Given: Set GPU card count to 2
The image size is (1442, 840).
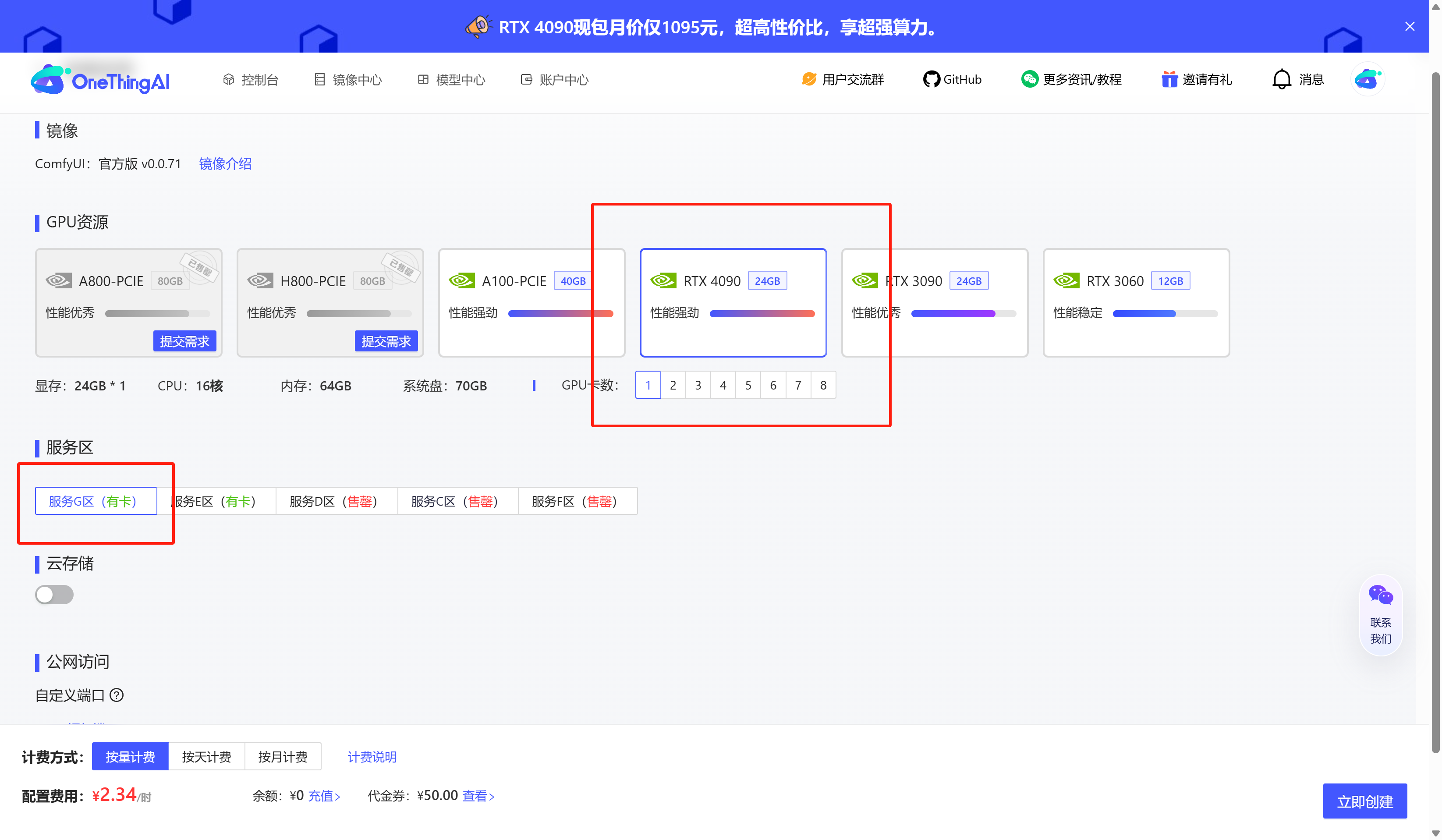Looking at the screenshot, I should point(673,385).
